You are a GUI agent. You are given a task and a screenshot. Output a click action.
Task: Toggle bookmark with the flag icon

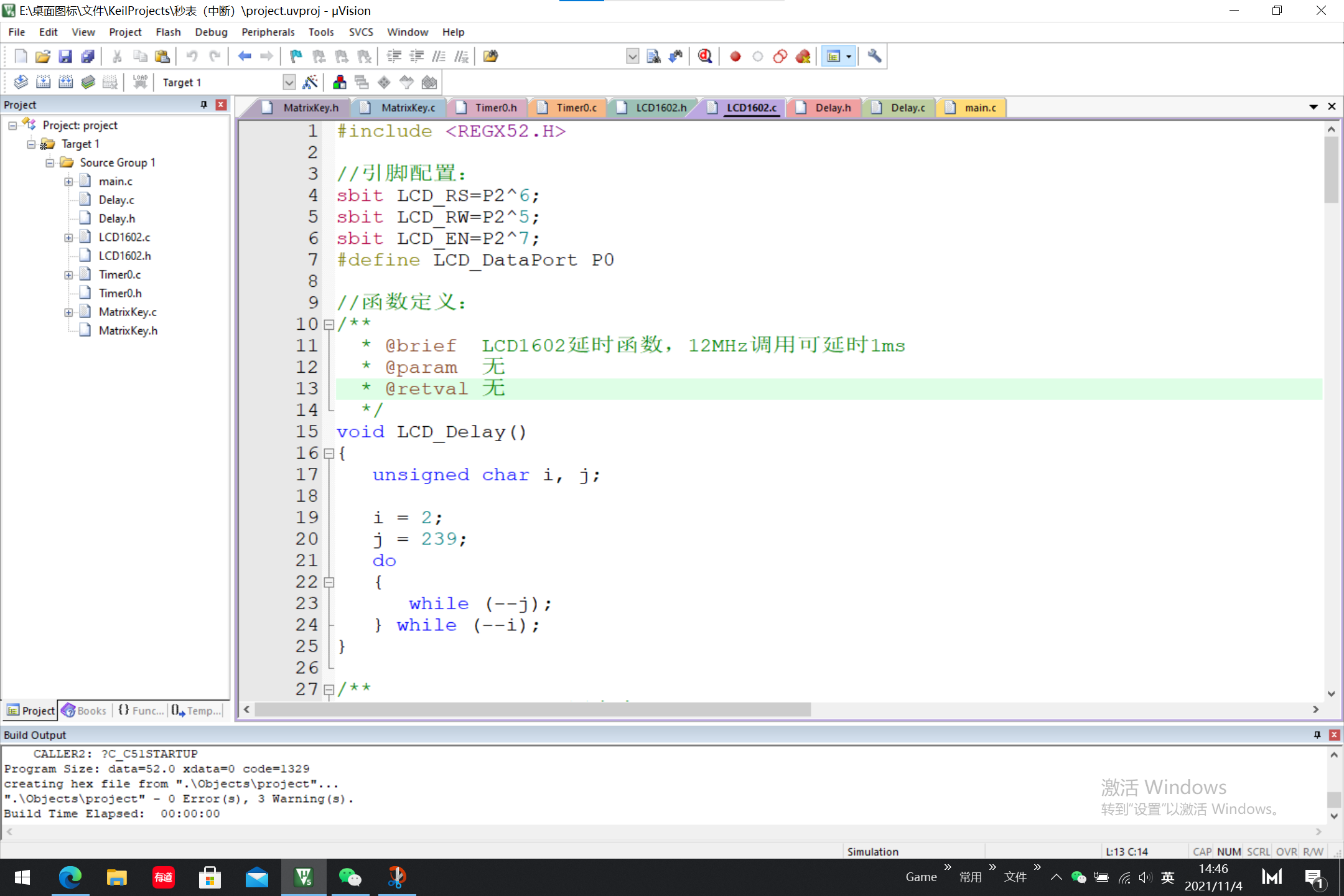tap(296, 57)
